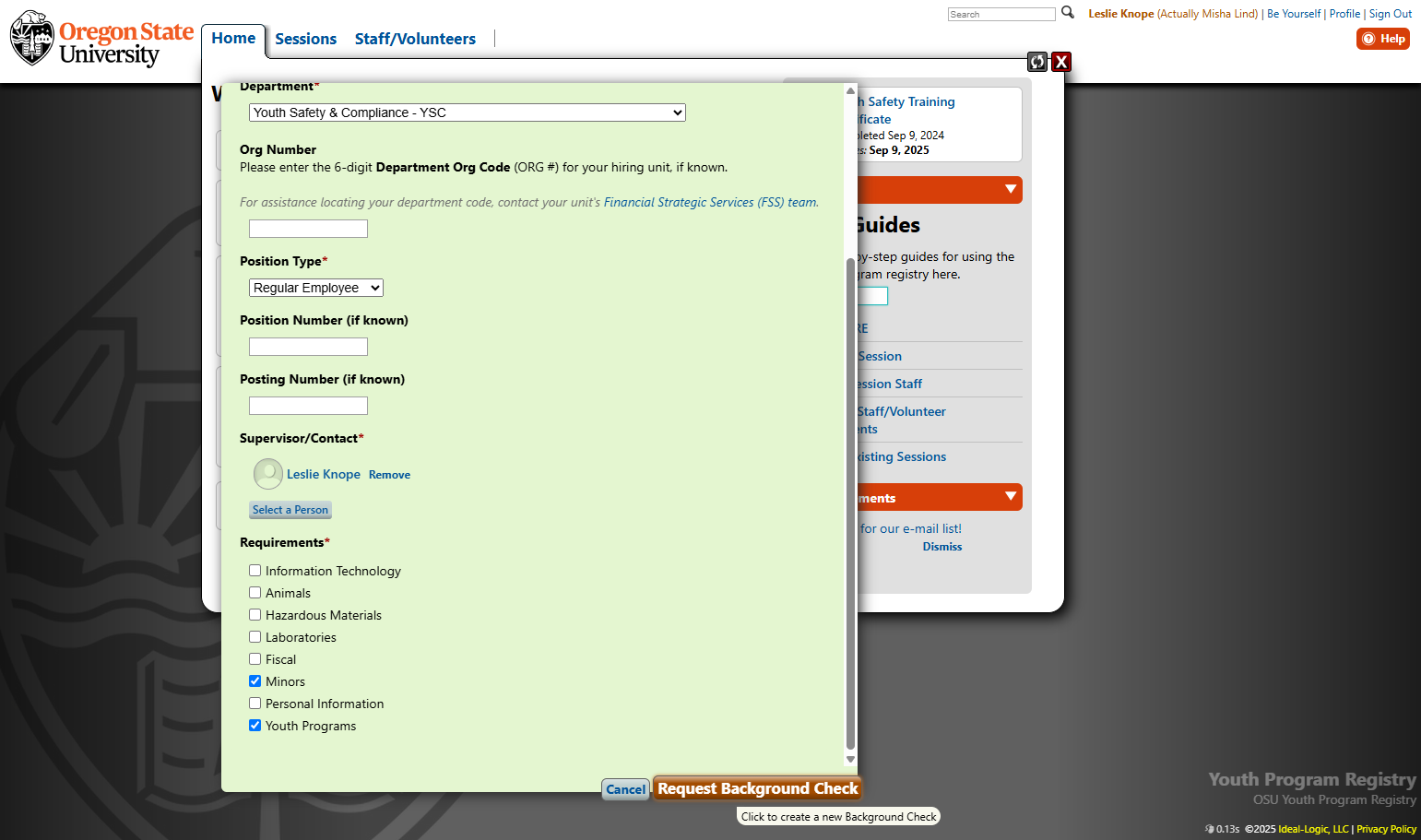Uncheck the Minors requirement
Image resolution: width=1421 pixels, height=840 pixels.
click(255, 681)
